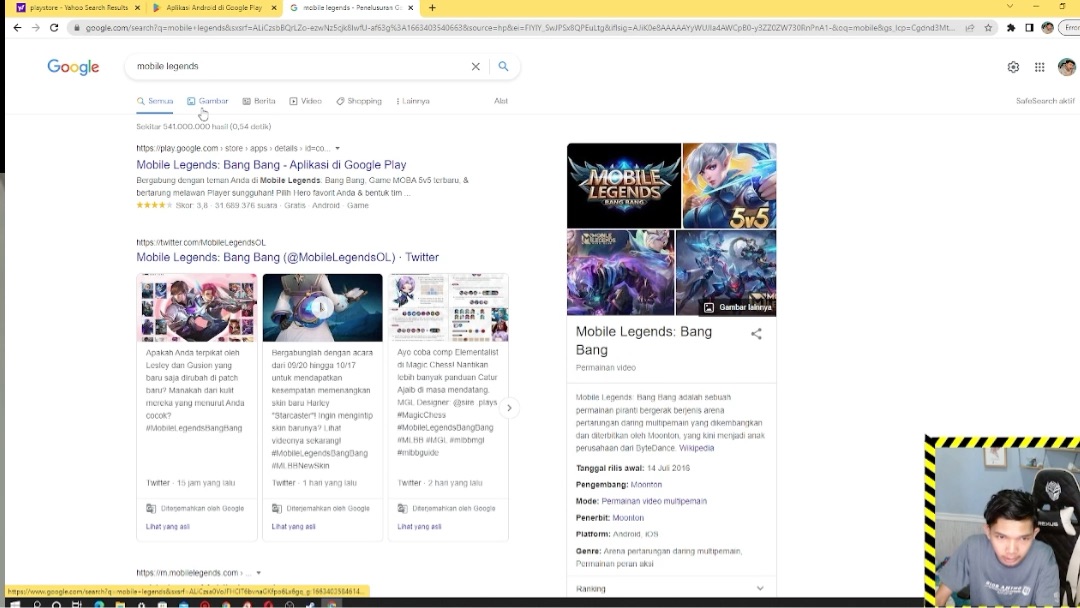Open the Alat tools option
This screenshot has width=1080, height=608.
click(x=501, y=101)
